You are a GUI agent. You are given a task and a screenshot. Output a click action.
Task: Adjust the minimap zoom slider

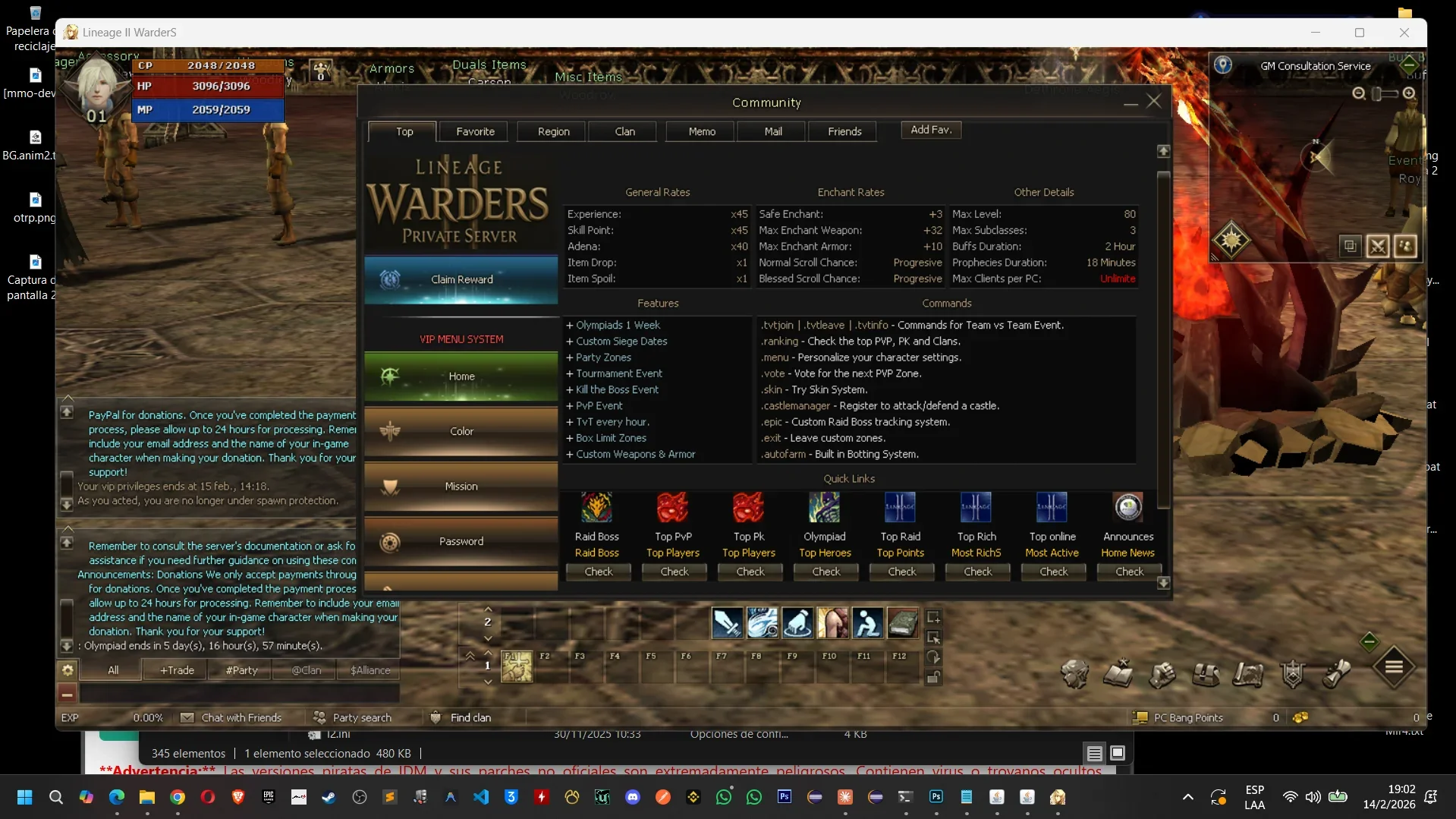click(1384, 93)
